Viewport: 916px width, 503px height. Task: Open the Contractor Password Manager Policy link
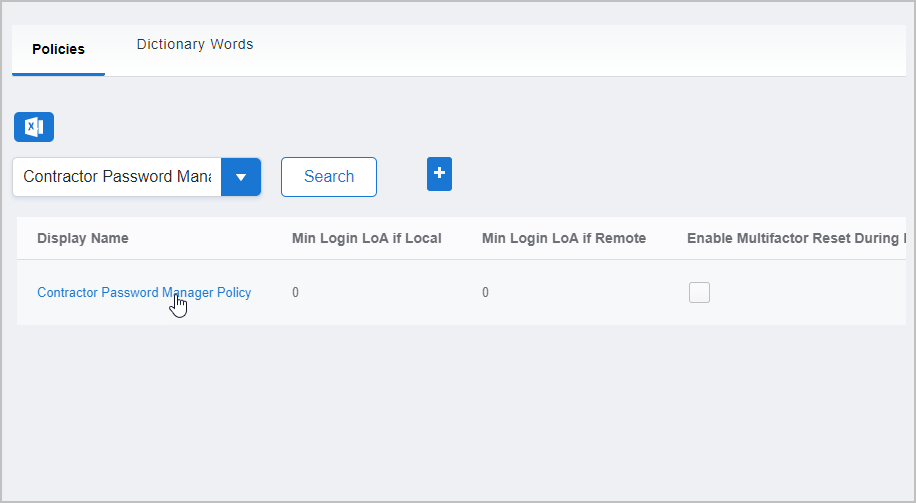(144, 293)
